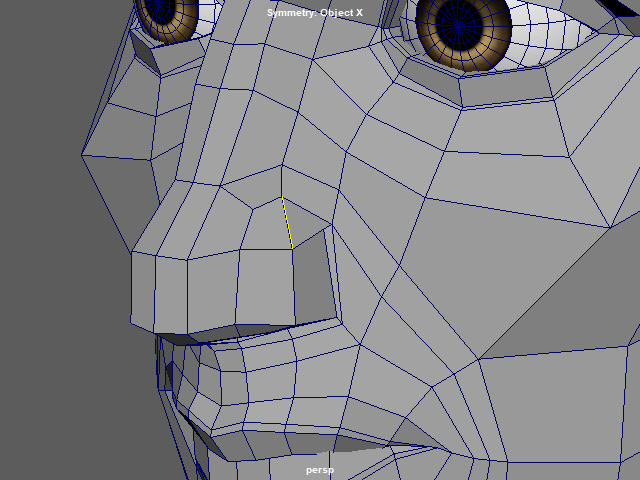
Task: Select the dark recessed nostril face
Action: pyautogui.click(x=312, y=275)
